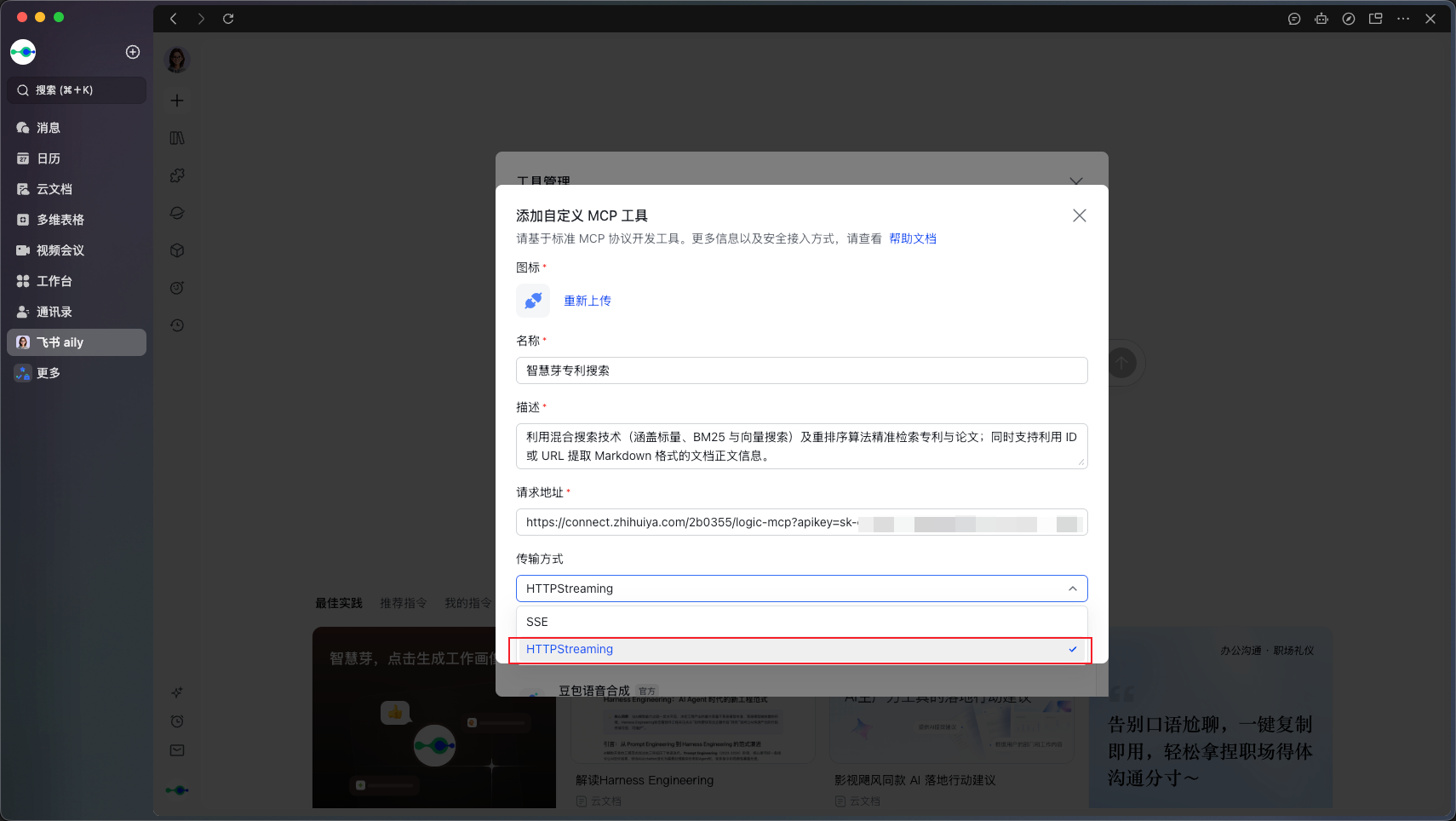Open the books library icon
The image size is (1456, 821).
[x=177, y=138]
